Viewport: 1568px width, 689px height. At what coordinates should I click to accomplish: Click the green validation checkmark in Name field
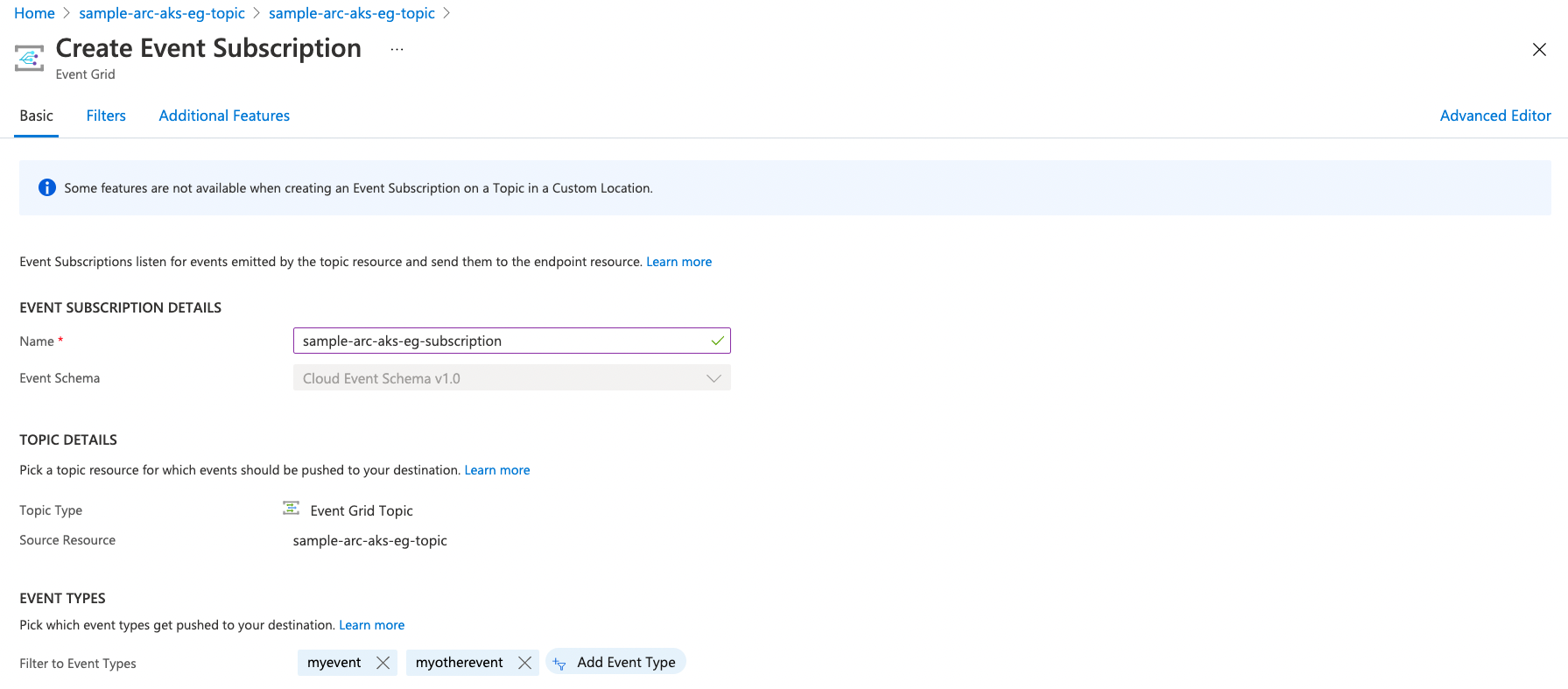(x=717, y=341)
